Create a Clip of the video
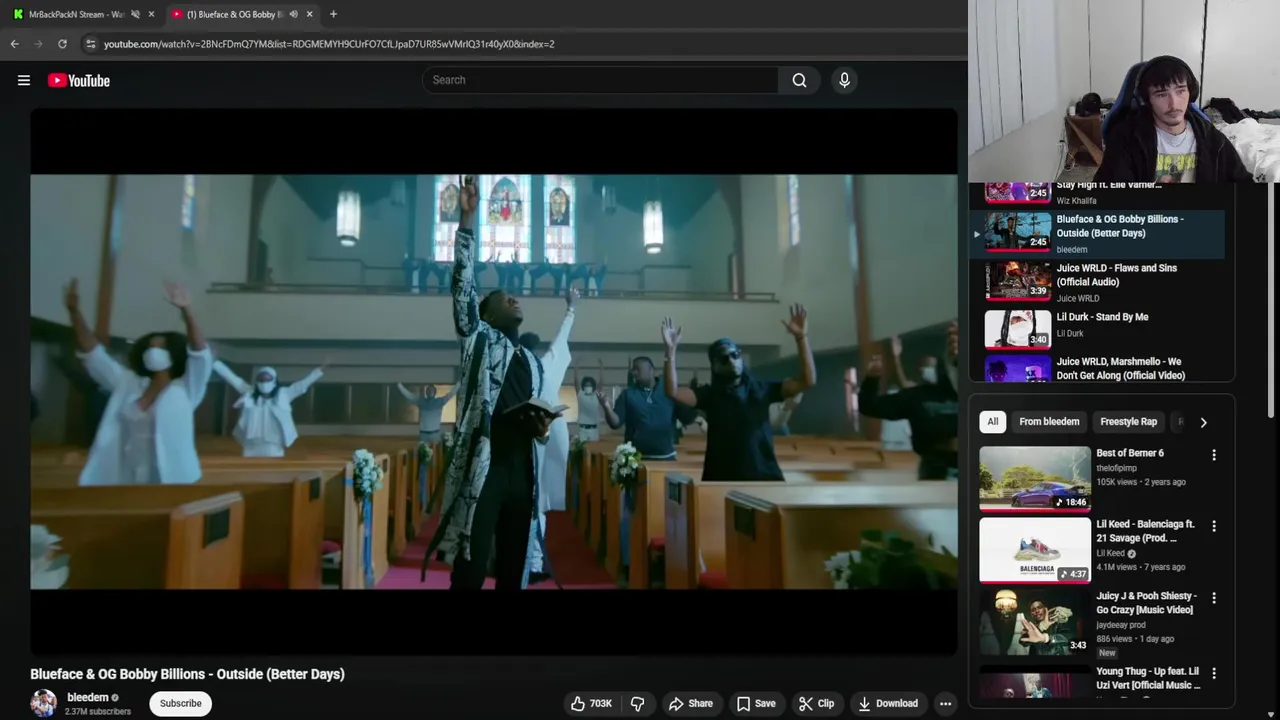The width and height of the screenshot is (1280, 720). tap(816, 703)
